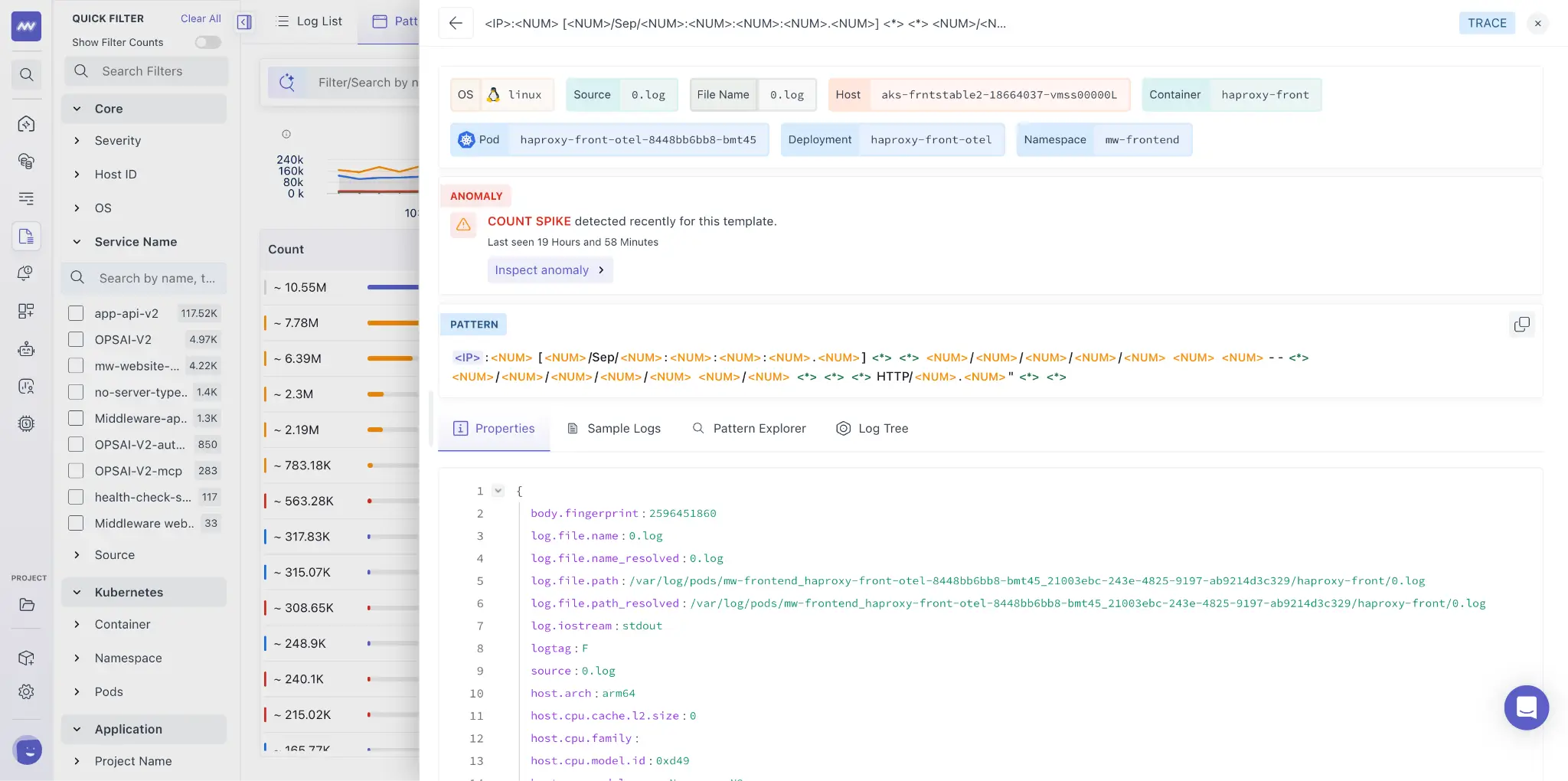
Task: Switch to the Sample Logs tab
Action: point(613,429)
